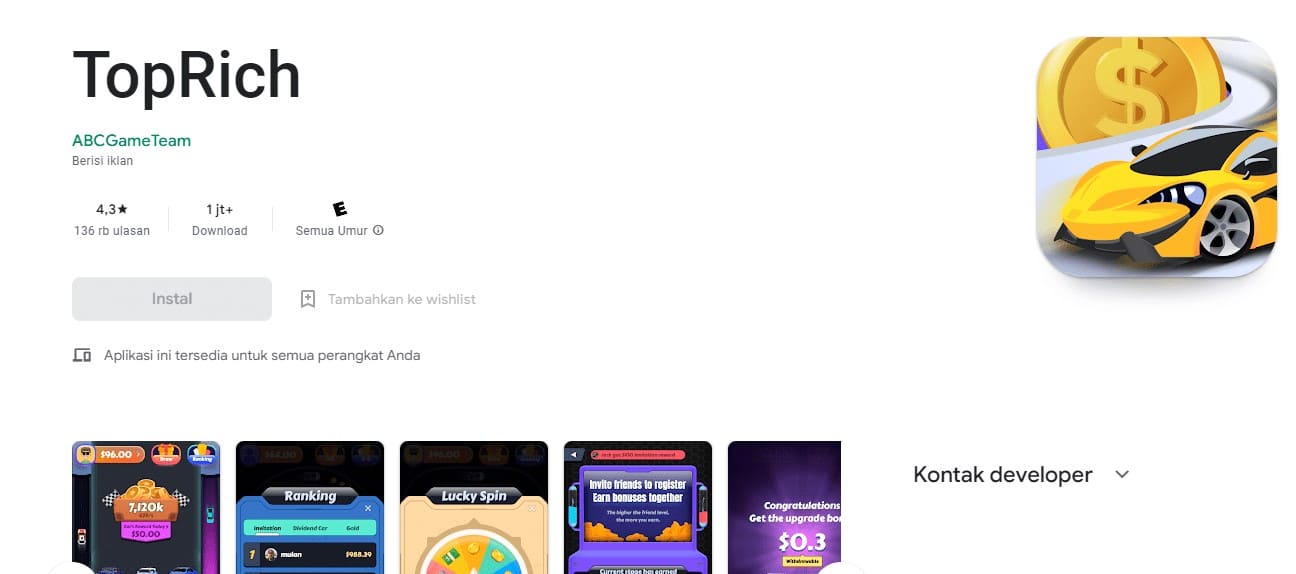Open the Ranking screenshot thumbnail
The width and height of the screenshot is (1296, 574).
310,507
